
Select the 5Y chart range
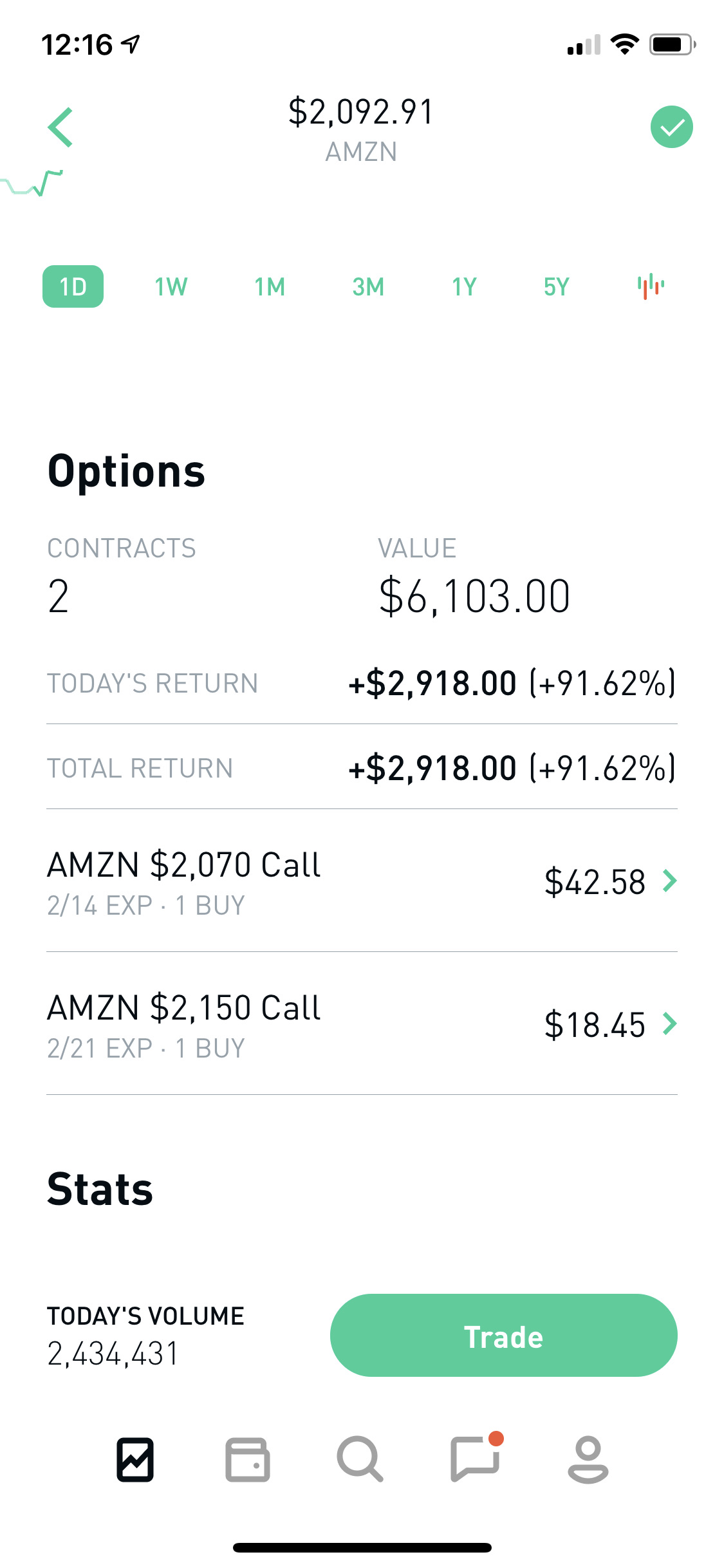coord(557,286)
